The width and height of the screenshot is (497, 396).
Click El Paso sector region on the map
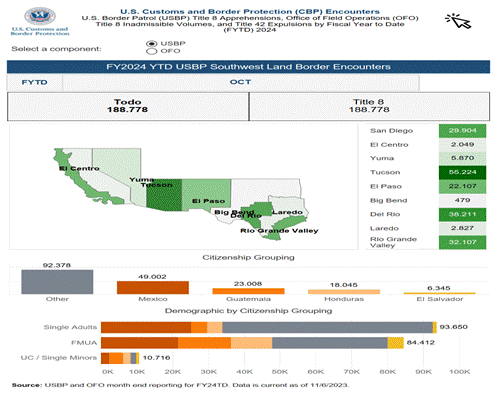point(207,192)
